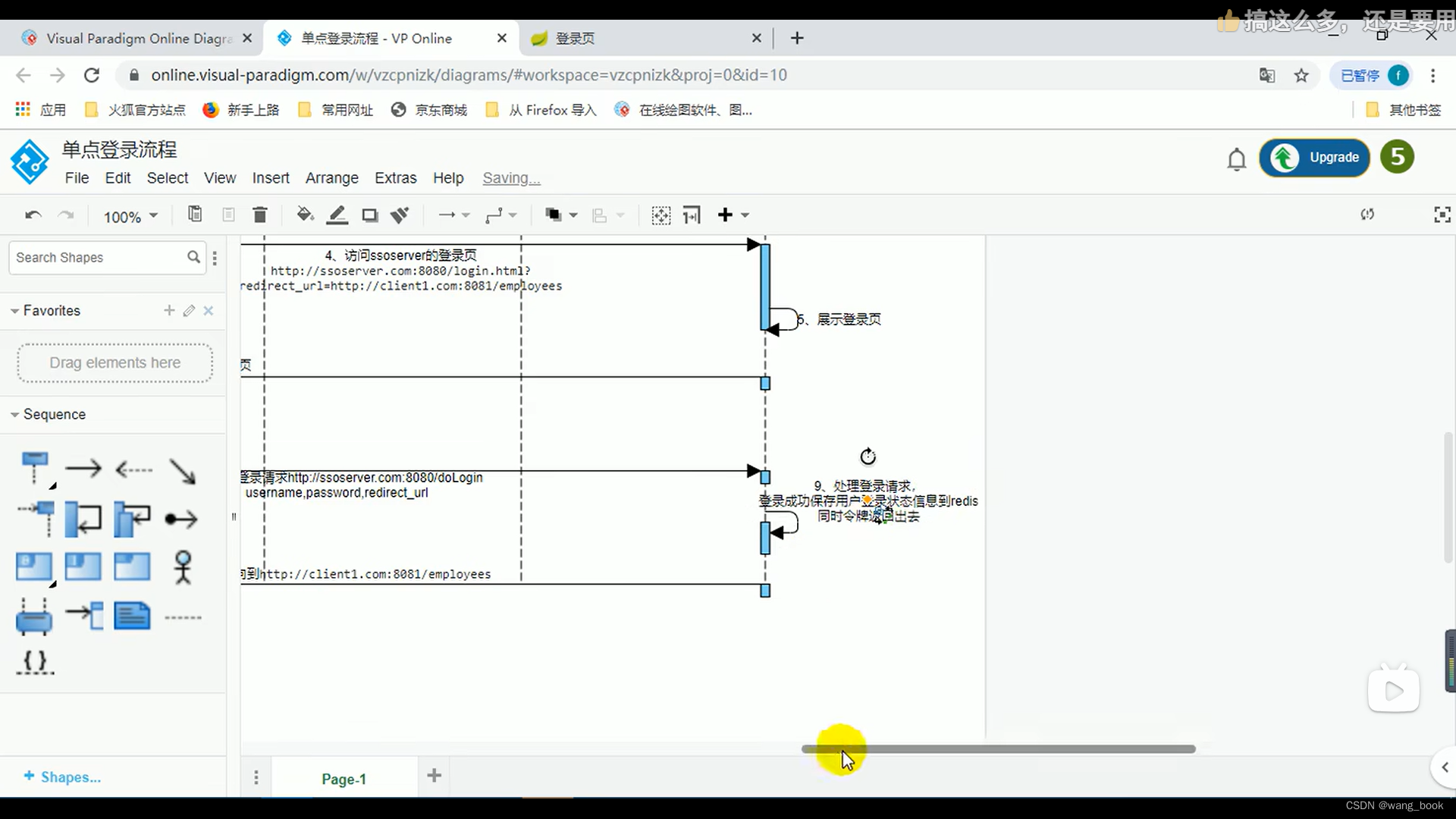Viewport: 1456px width, 819px height.
Task: Close the Favorites section with X
Action: (209, 310)
